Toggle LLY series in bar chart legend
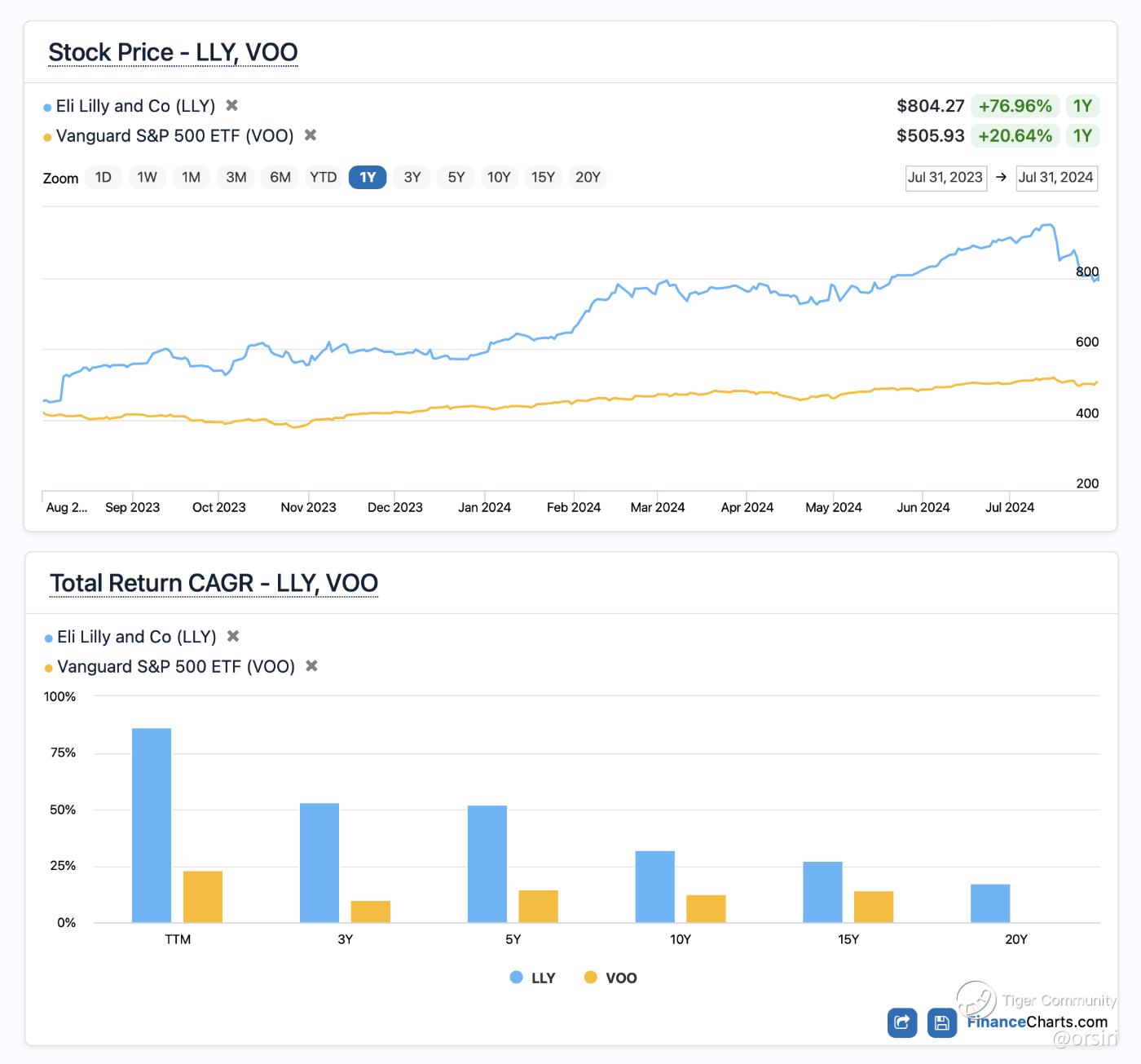Image resolution: width=1141 pixels, height=1064 pixels. click(532, 978)
